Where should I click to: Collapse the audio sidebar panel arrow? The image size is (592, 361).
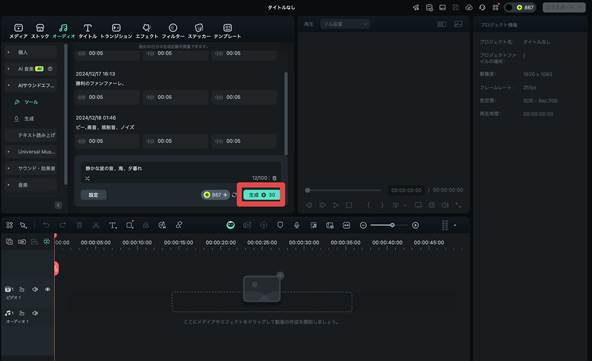tap(58, 205)
